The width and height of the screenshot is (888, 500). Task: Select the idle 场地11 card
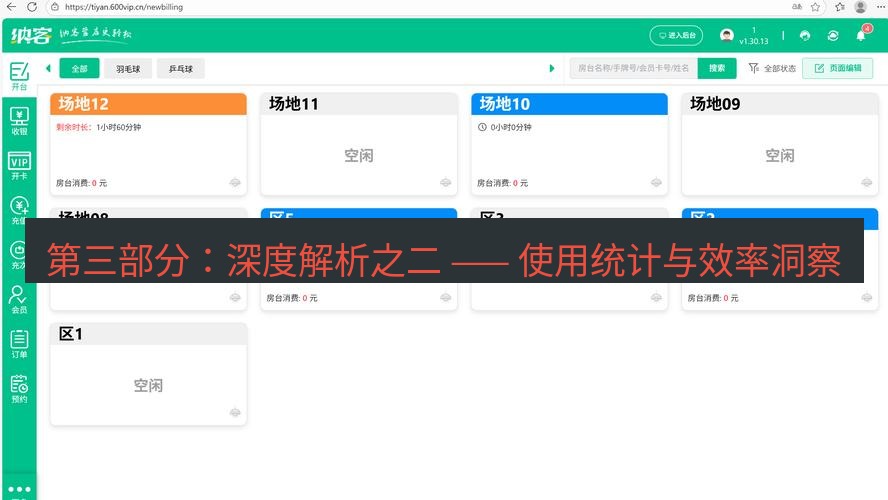pos(358,144)
